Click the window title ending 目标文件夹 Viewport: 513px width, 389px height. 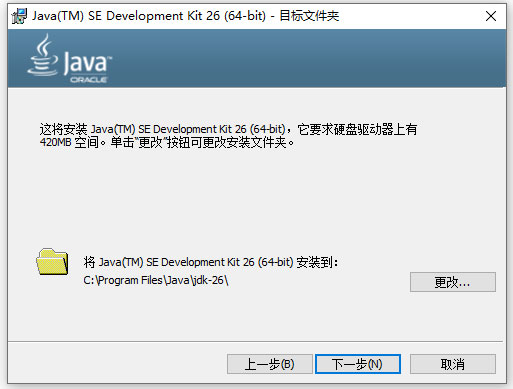(x=185, y=16)
